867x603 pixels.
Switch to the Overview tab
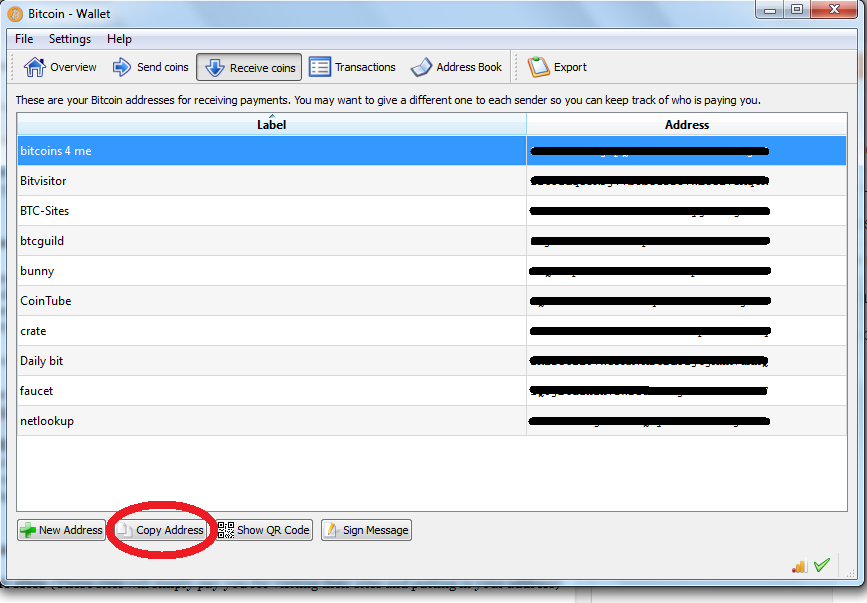click(60, 67)
